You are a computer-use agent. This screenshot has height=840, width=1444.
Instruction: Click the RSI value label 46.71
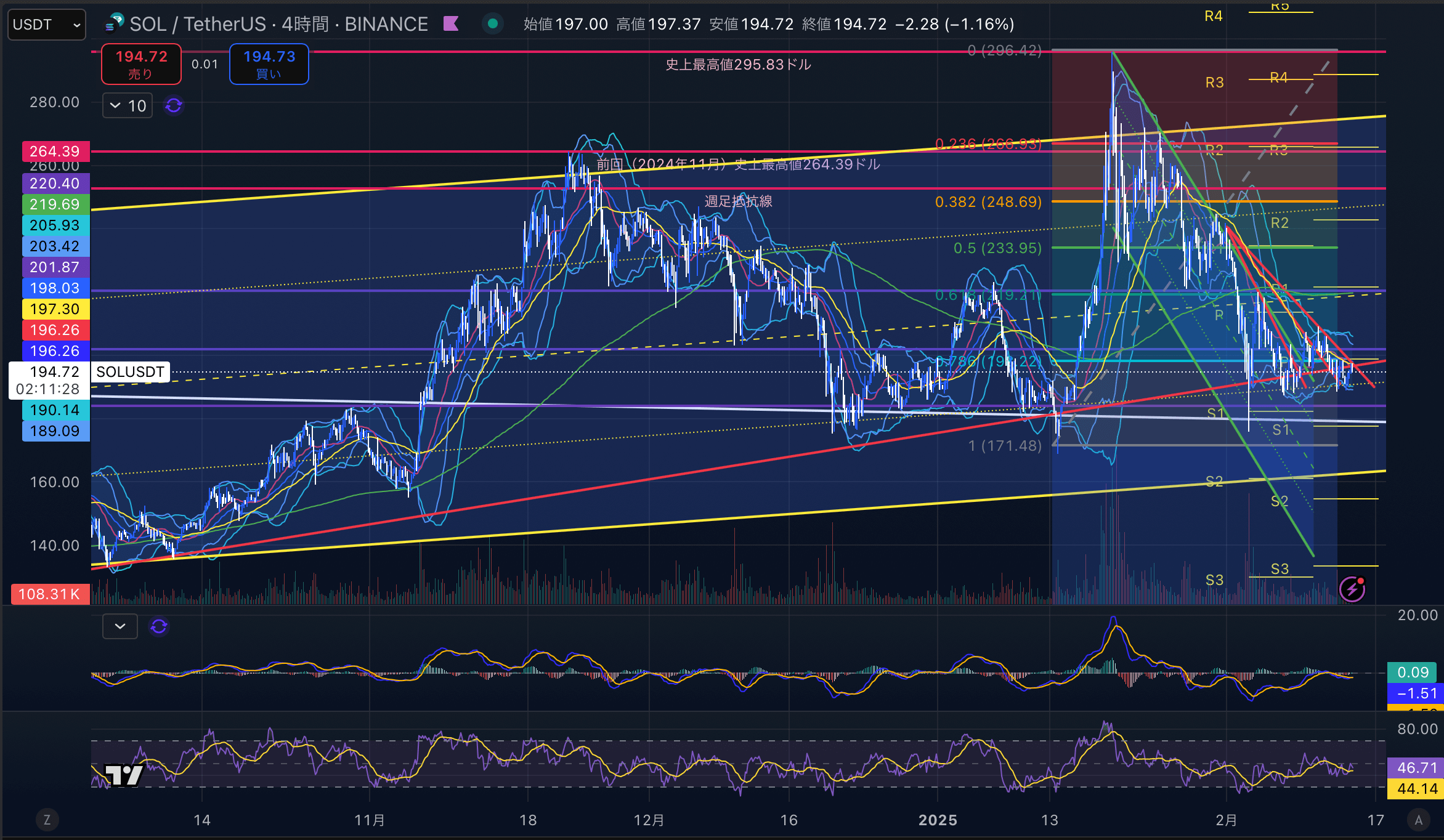click(1416, 768)
